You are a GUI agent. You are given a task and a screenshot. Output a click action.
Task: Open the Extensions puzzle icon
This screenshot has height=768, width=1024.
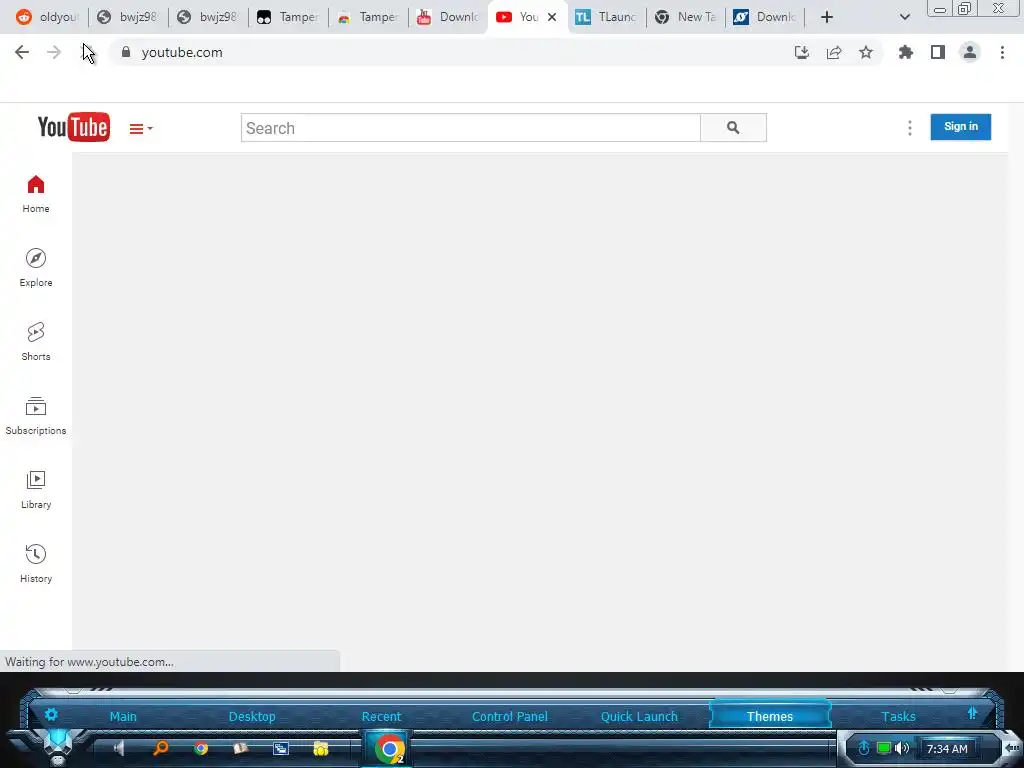(906, 52)
